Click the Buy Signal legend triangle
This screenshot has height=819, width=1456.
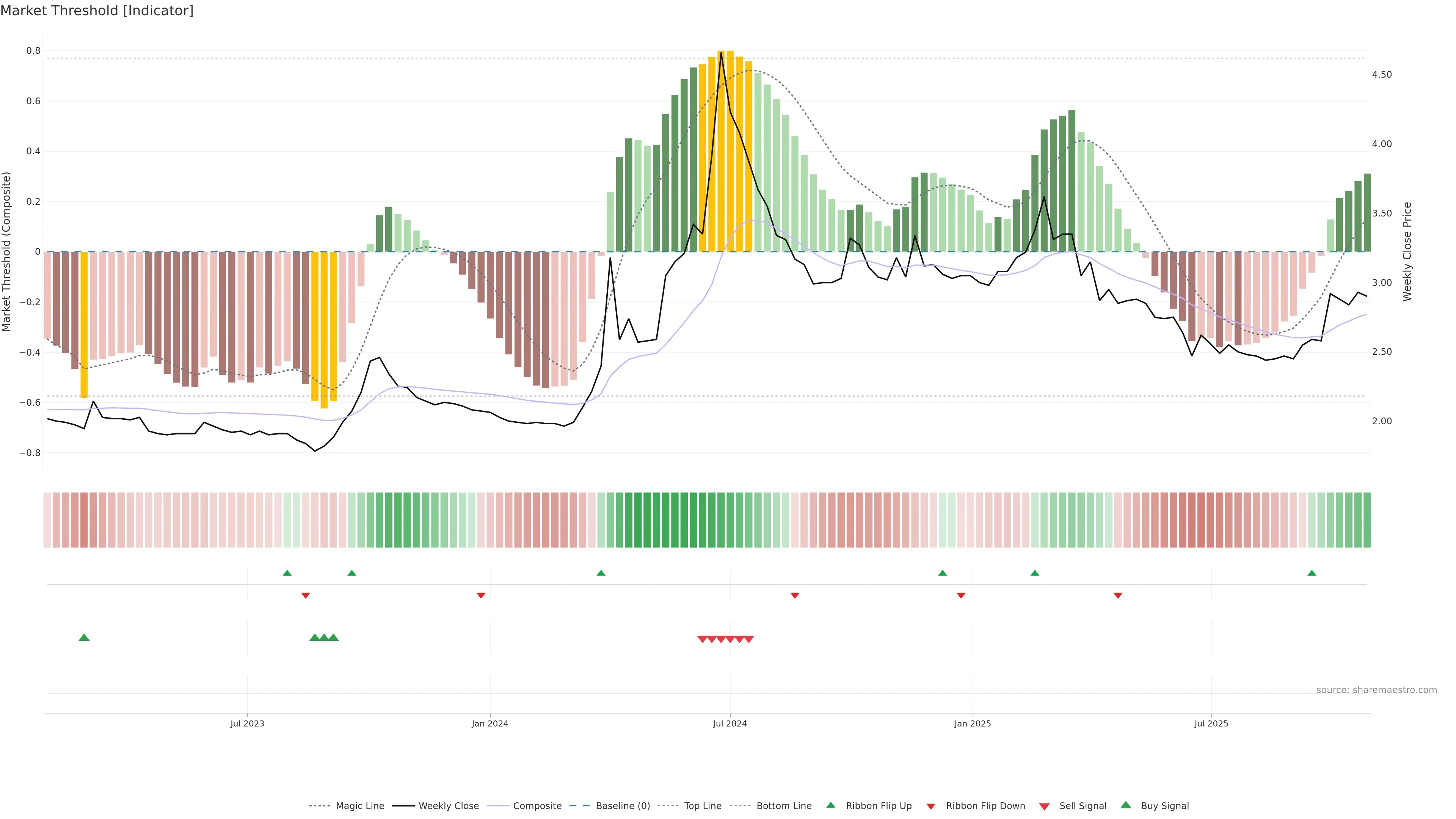pyautogui.click(x=1126, y=805)
